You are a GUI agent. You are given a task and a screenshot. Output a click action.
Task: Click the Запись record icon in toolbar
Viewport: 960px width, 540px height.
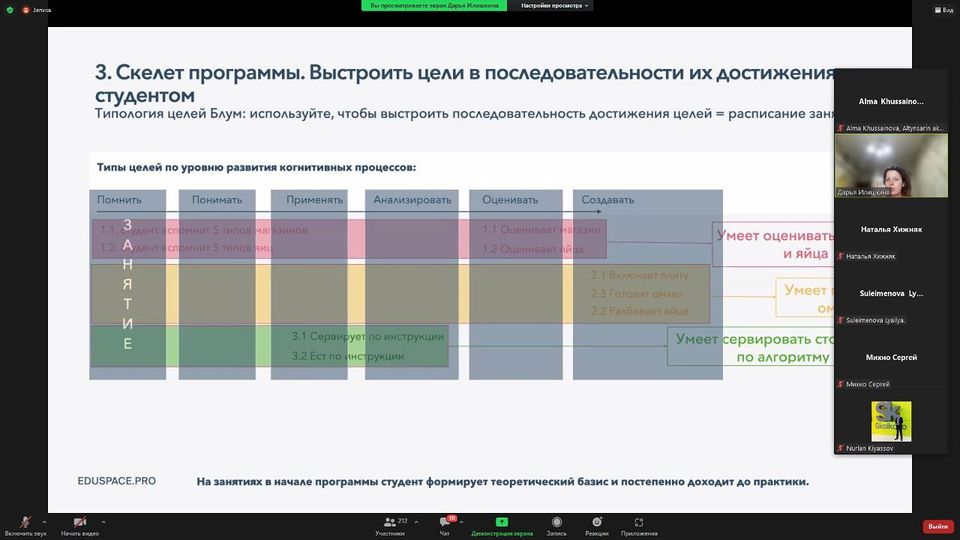click(x=557, y=522)
